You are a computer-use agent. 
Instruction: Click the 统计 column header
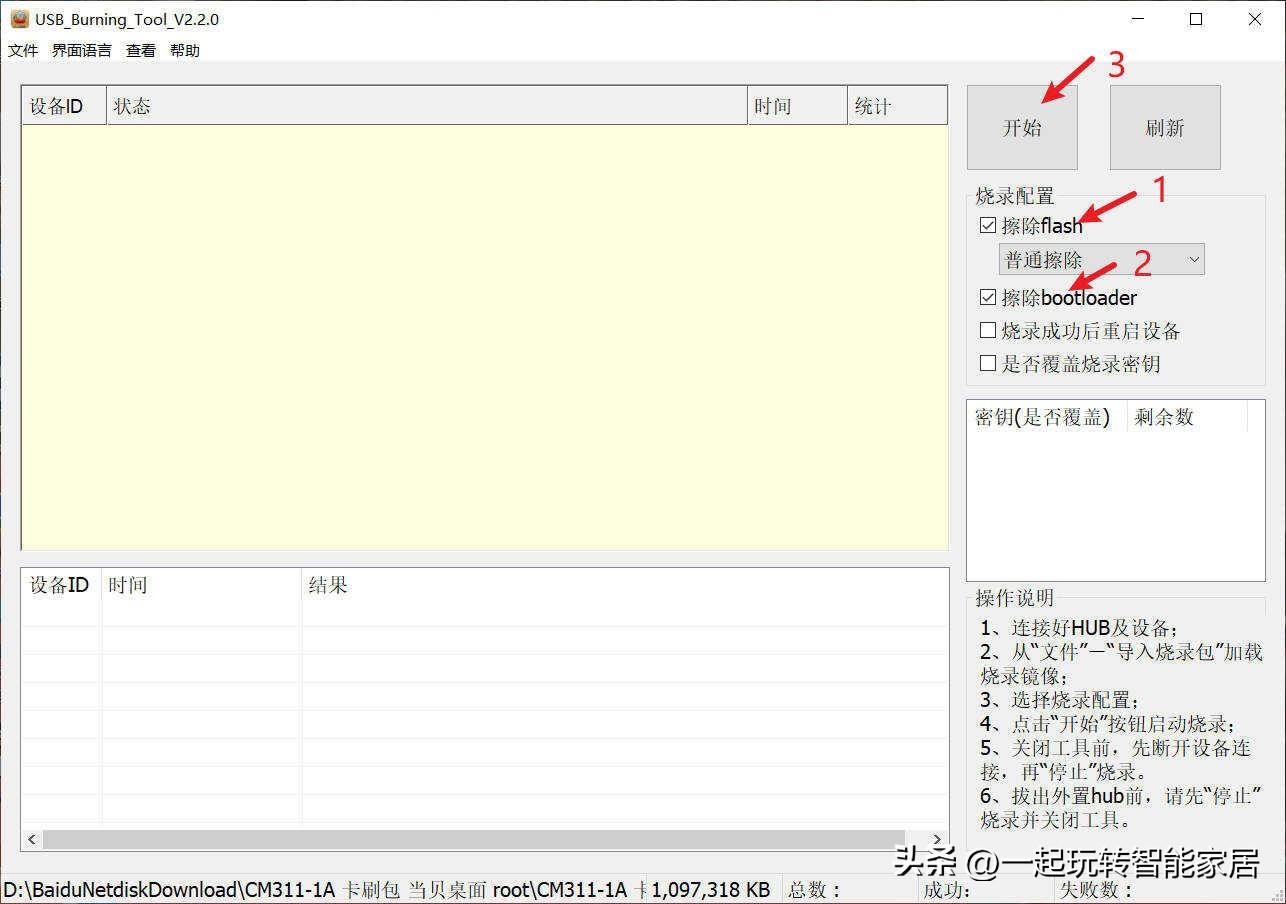(x=897, y=106)
